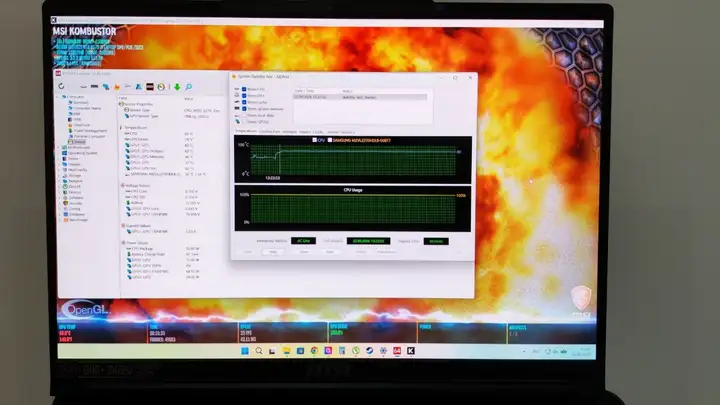
Task: Click the Stop button in stability test
Action: pos(273,252)
